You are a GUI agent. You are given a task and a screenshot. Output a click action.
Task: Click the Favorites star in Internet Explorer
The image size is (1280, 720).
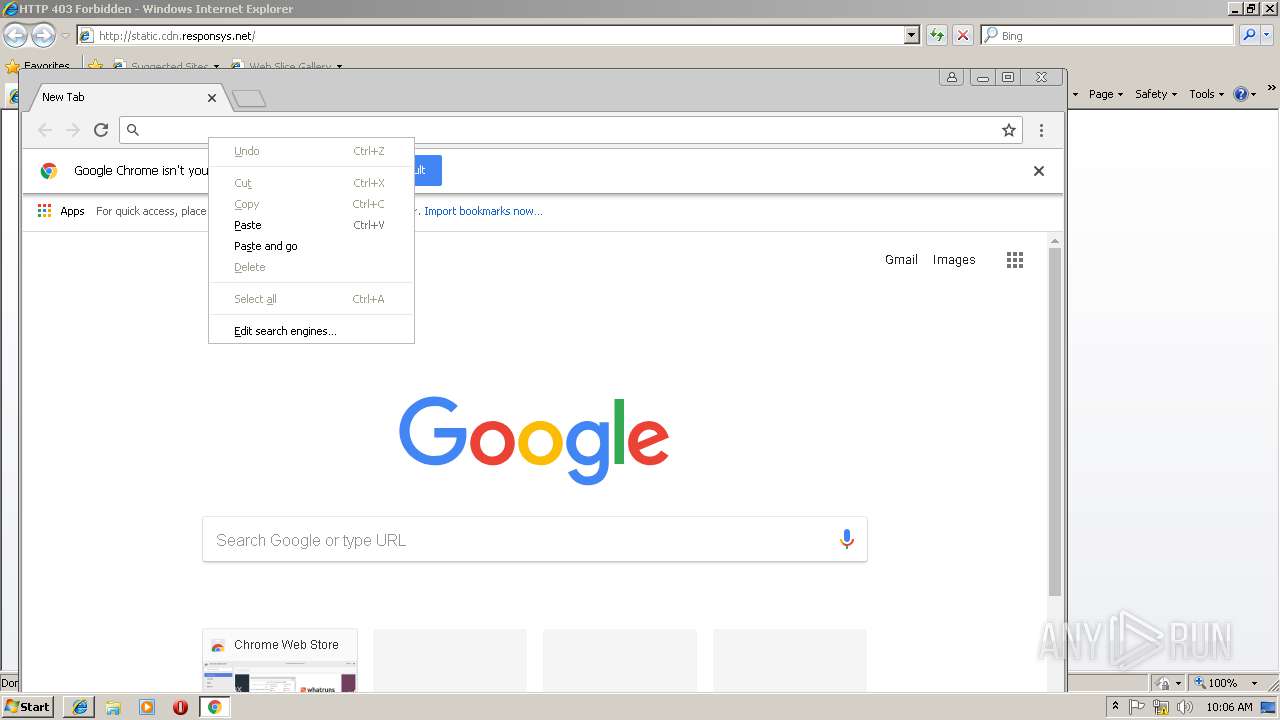(x=13, y=67)
